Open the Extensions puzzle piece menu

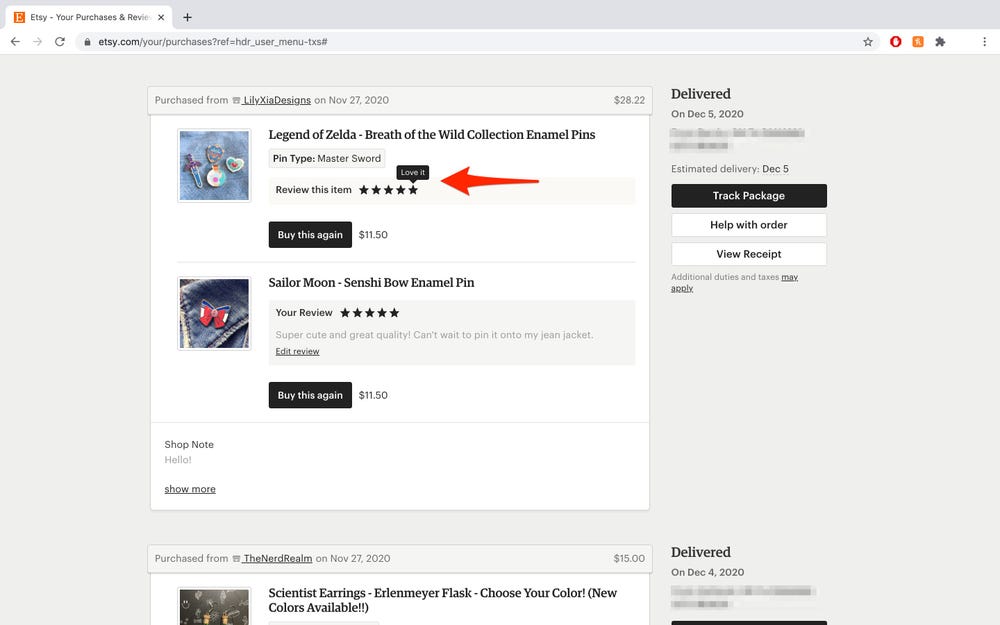point(940,41)
